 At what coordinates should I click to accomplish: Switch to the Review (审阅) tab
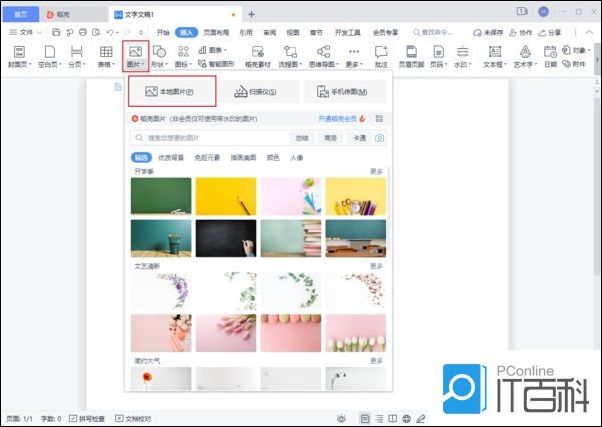(270, 32)
